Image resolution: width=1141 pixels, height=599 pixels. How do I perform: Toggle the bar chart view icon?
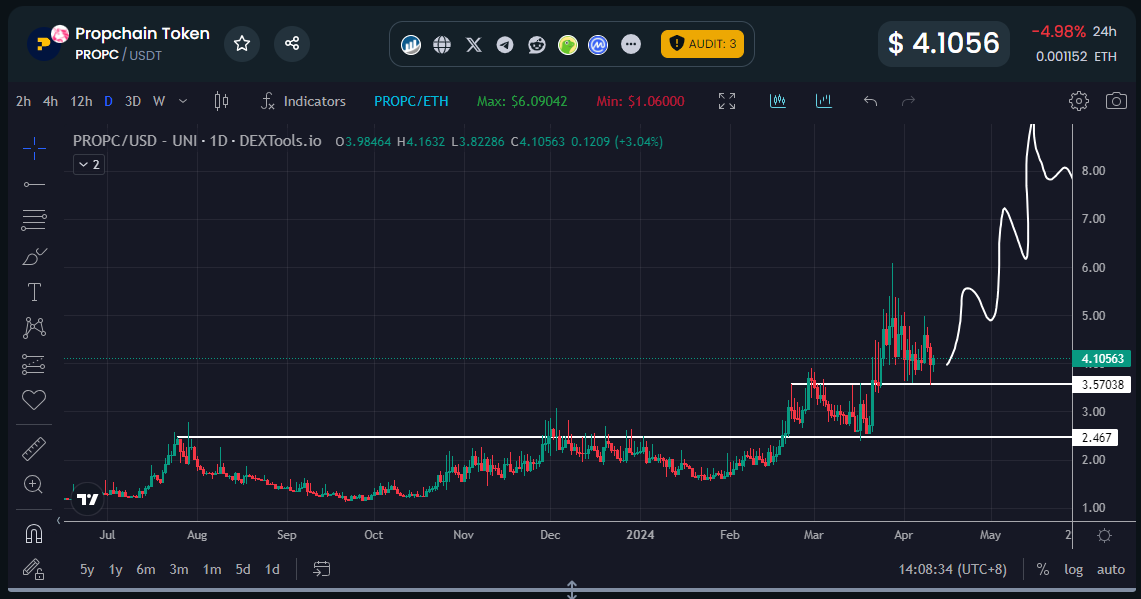point(824,101)
